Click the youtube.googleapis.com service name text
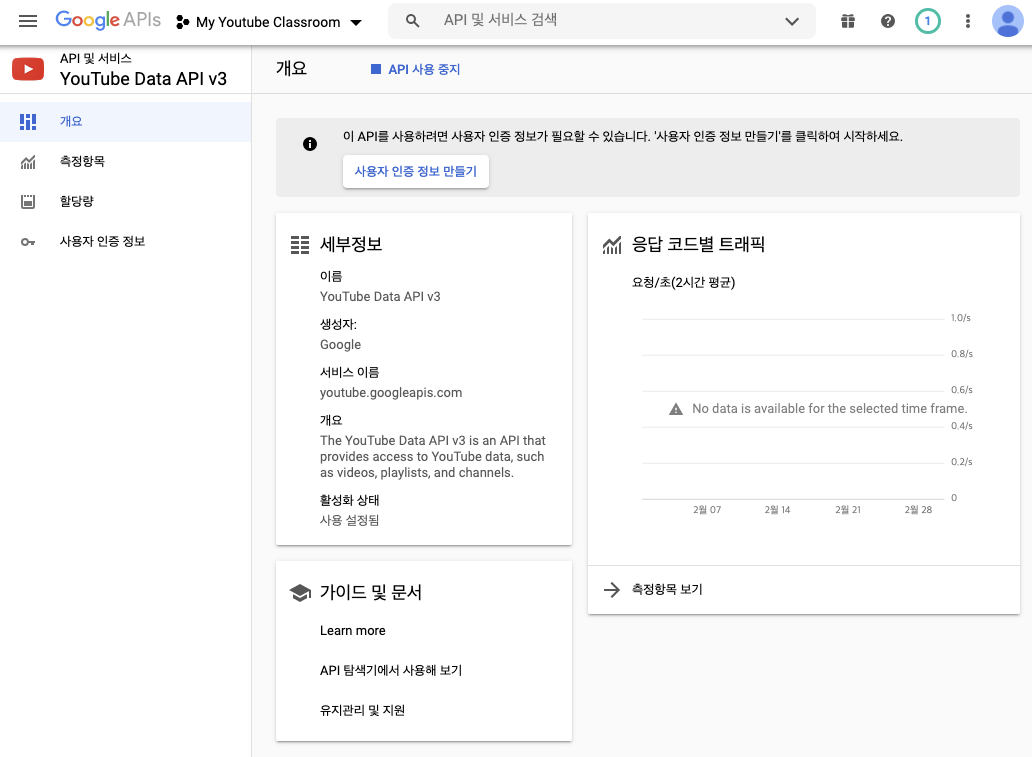 (x=391, y=393)
